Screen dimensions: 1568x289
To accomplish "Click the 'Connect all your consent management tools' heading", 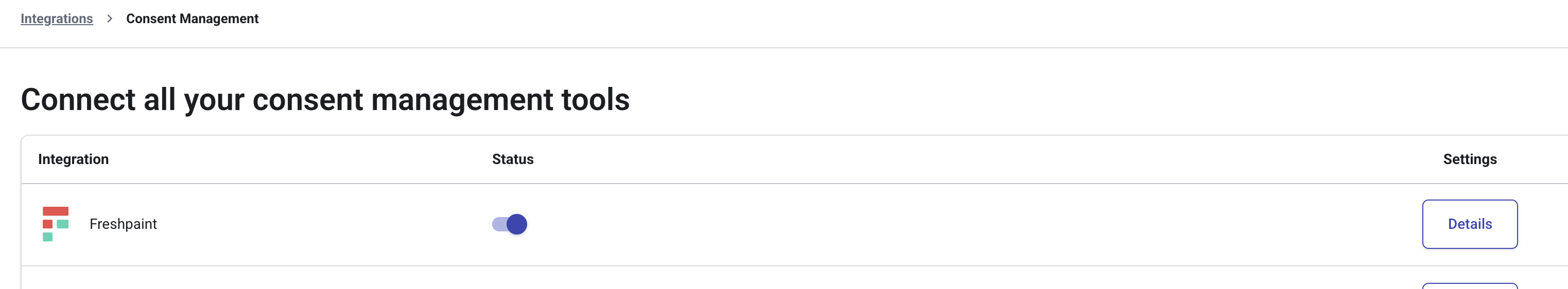I will click(x=325, y=100).
